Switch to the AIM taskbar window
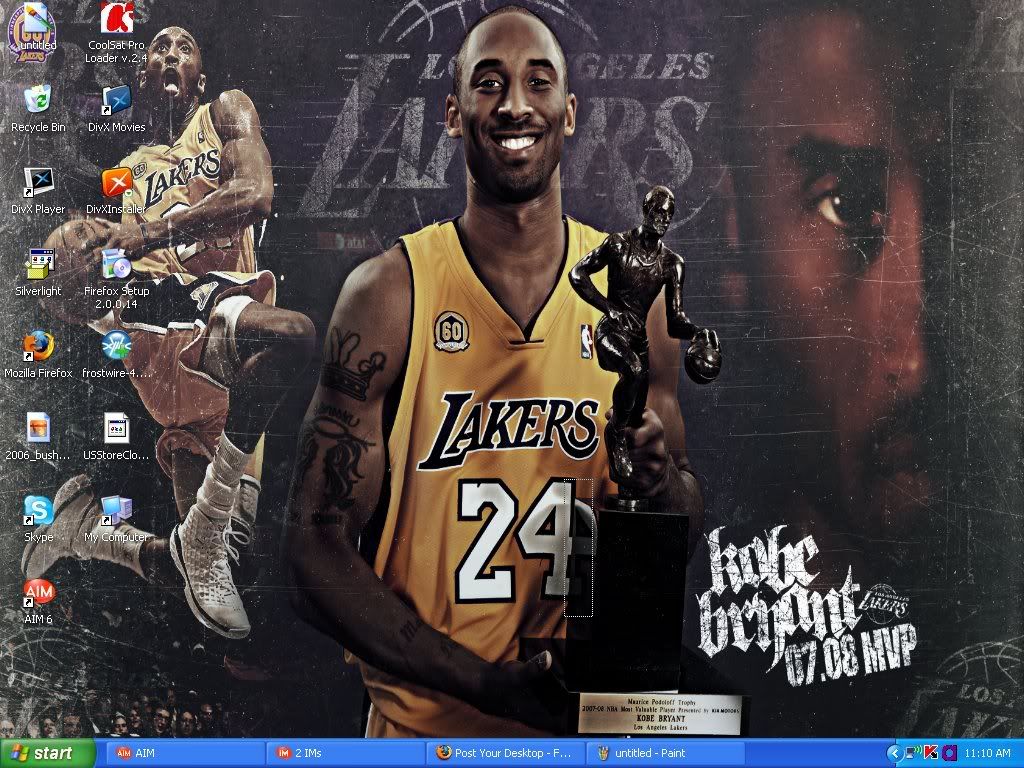Image resolution: width=1024 pixels, height=768 pixels. pyautogui.click(x=184, y=753)
